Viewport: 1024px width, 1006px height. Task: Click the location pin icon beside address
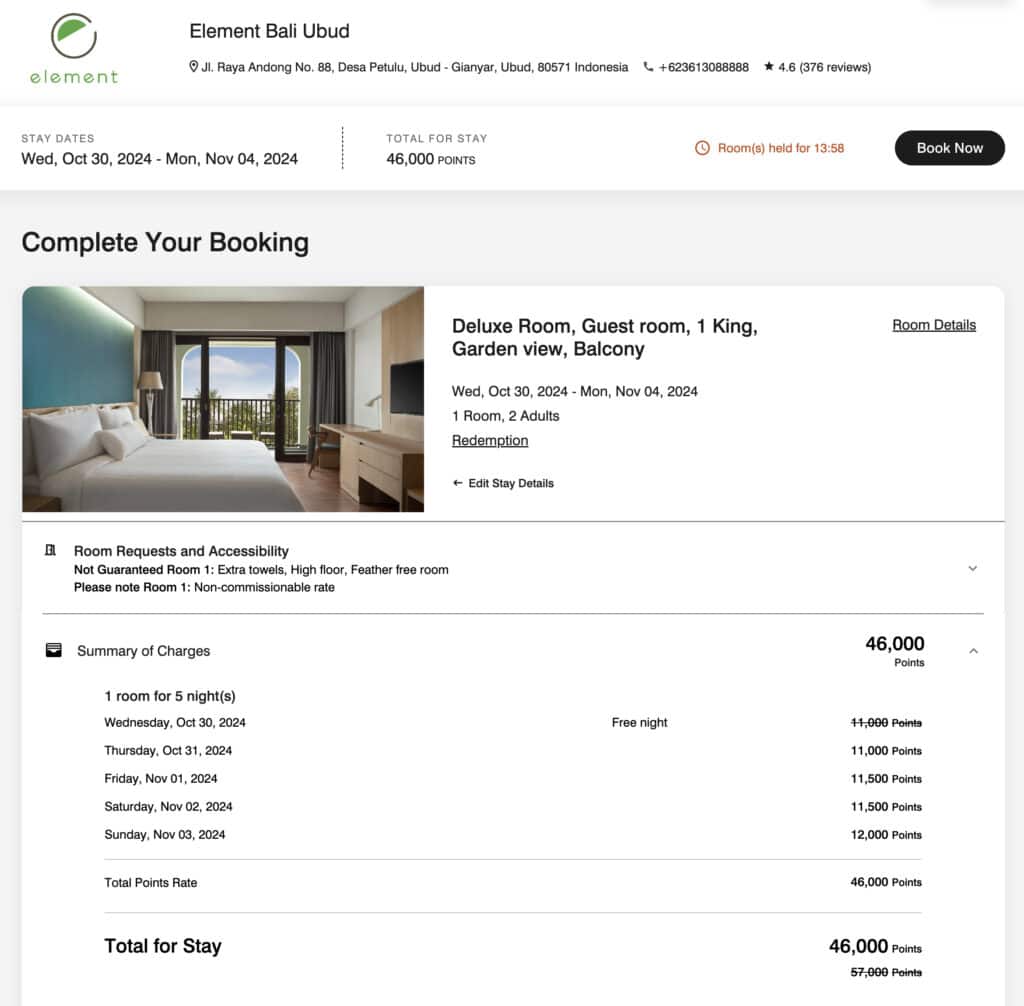pyautogui.click(x=194, y=67)
